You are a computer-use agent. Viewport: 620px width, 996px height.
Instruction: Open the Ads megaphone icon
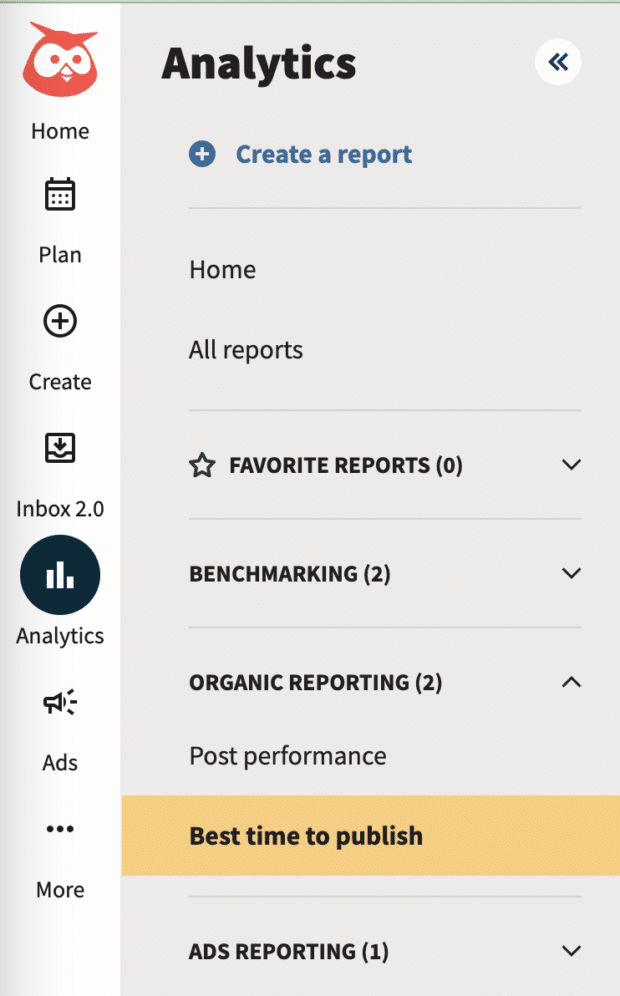pyautogui.click(x=59, y=702)
